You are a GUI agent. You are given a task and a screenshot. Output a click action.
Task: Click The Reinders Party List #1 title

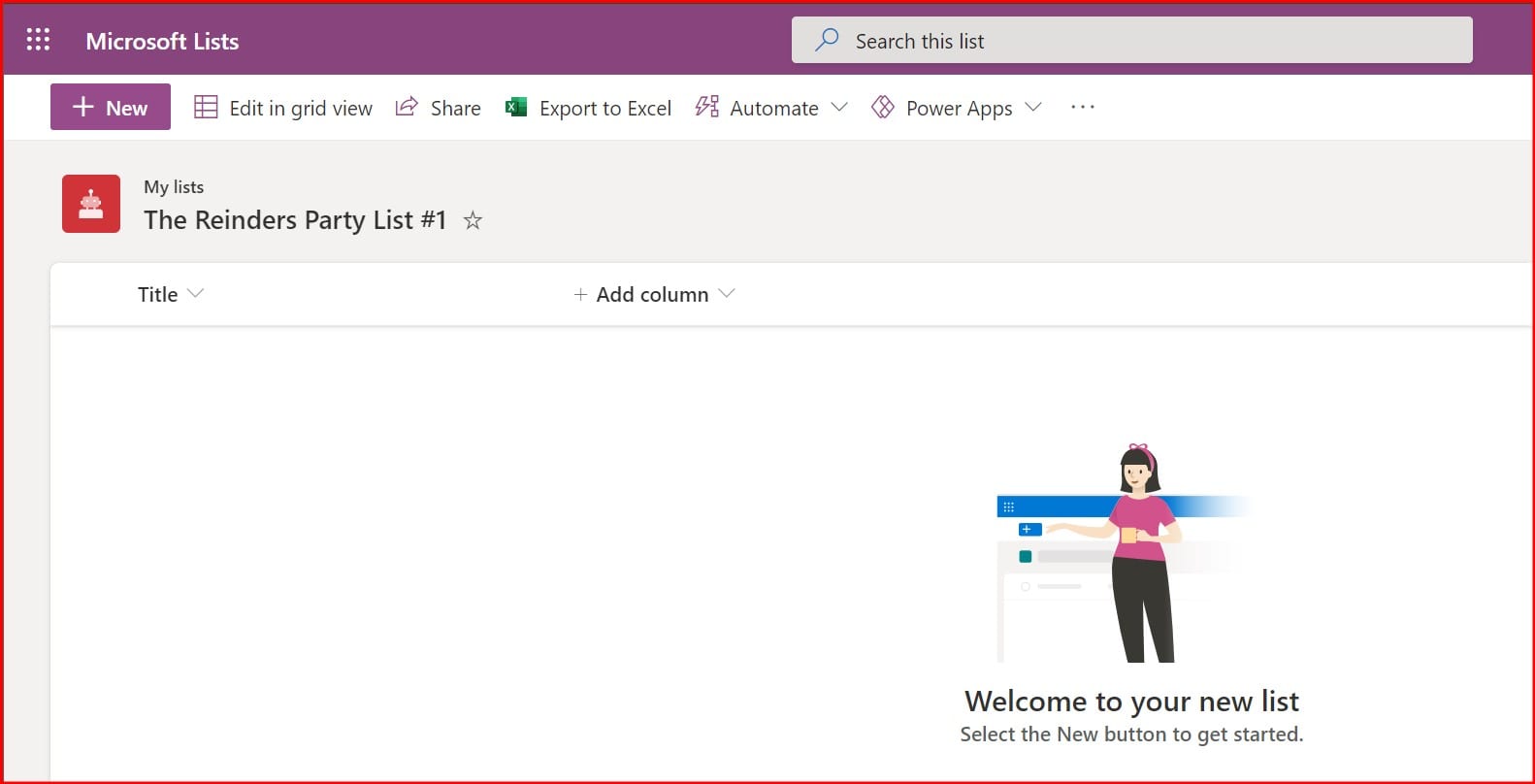295,220
